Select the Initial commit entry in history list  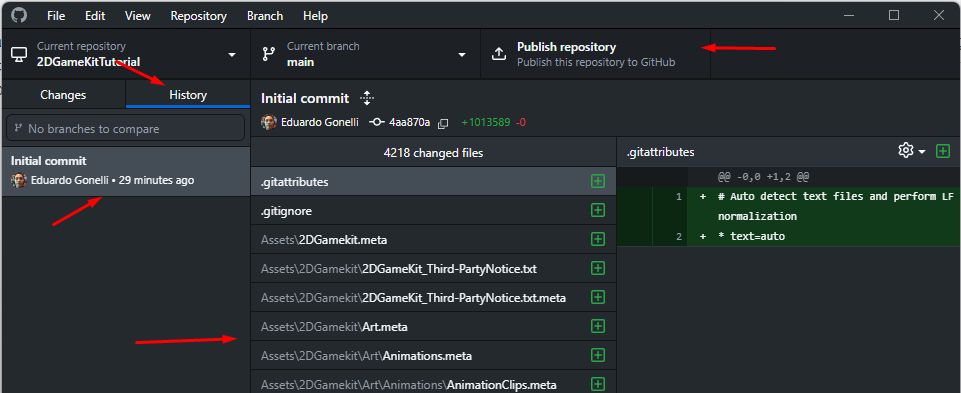pyautogui.click(x=125, y=171)
